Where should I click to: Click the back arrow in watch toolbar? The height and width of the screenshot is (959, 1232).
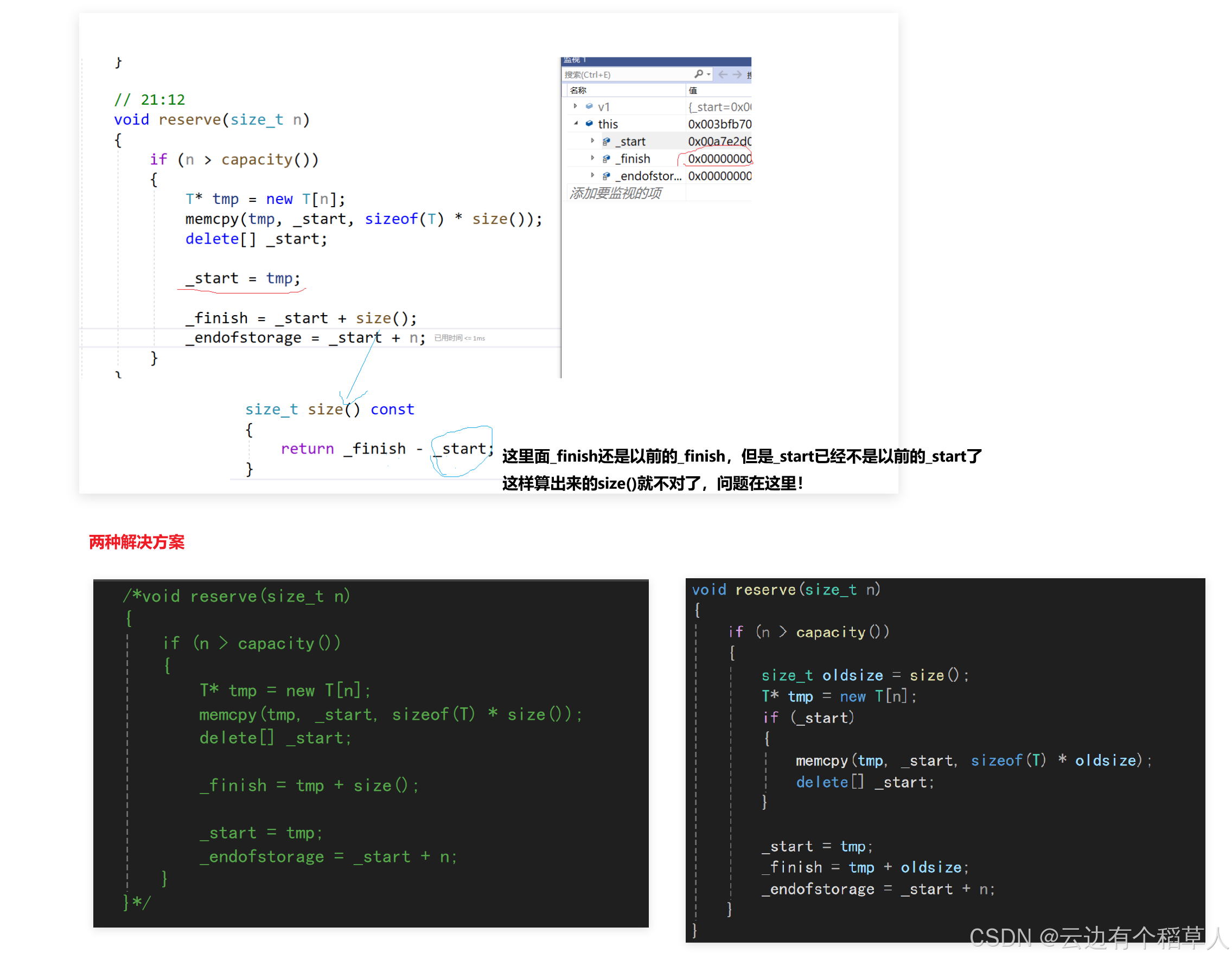(x=723, y=74)
